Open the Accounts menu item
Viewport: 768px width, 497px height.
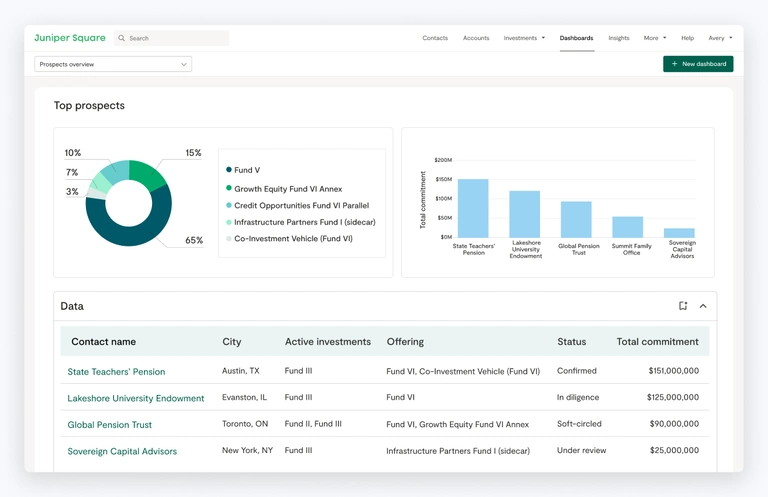(476, 38)
